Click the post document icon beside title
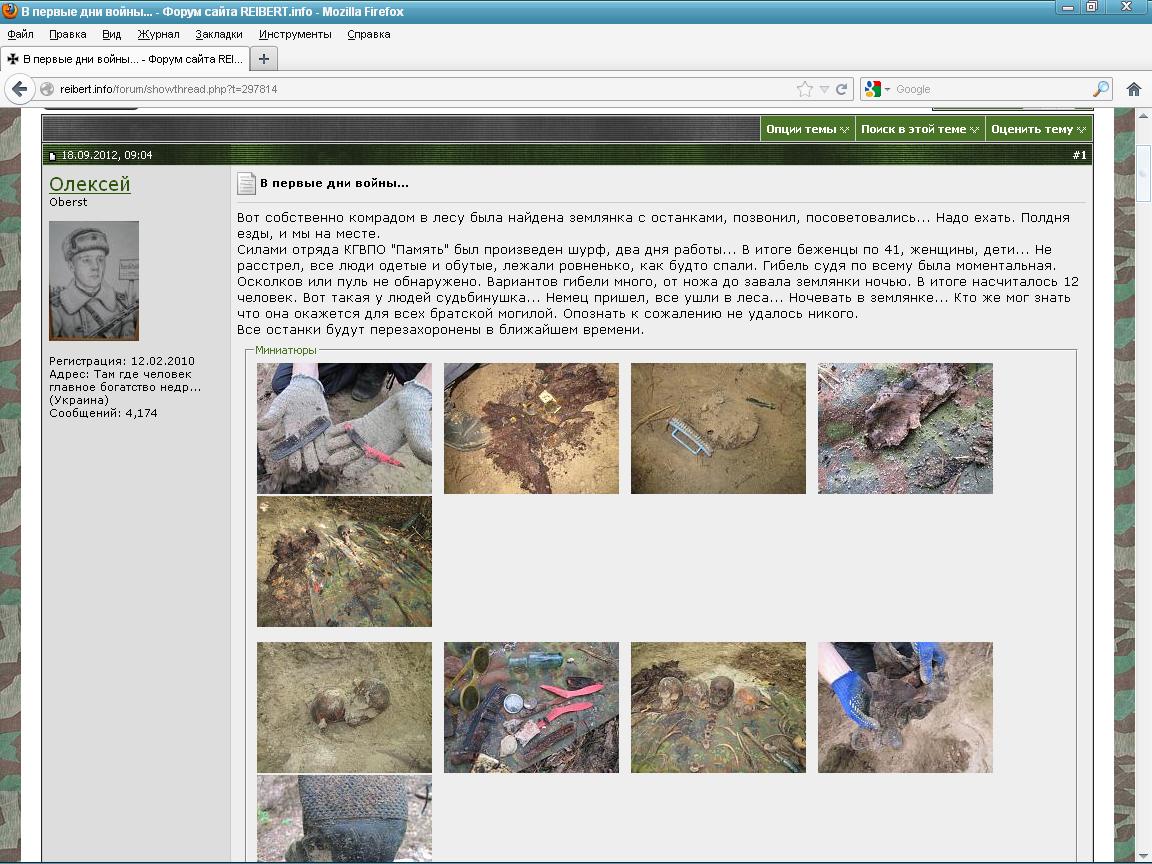 [x=246, y=184]
